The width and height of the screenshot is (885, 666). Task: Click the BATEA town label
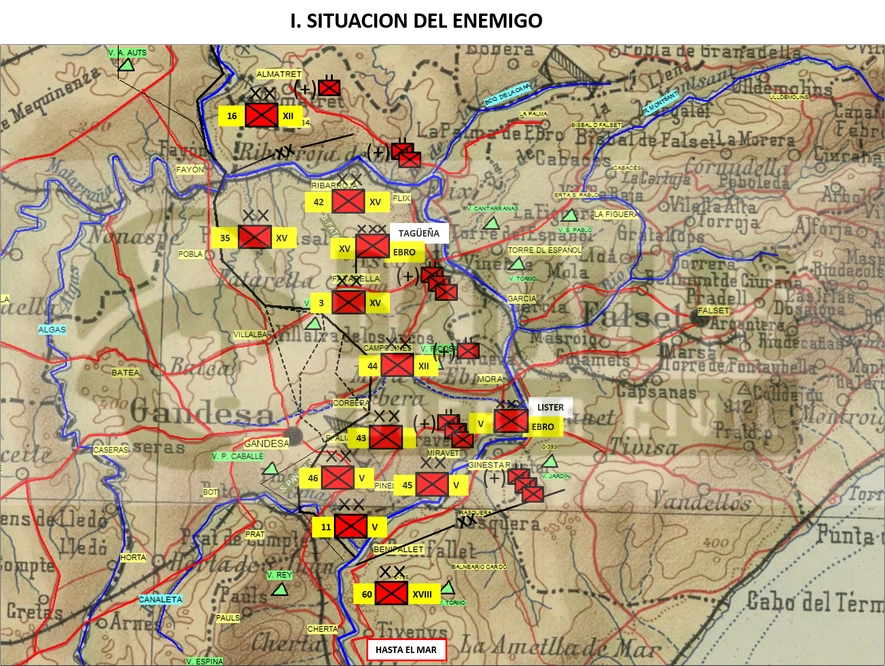[x=125, y=373]
